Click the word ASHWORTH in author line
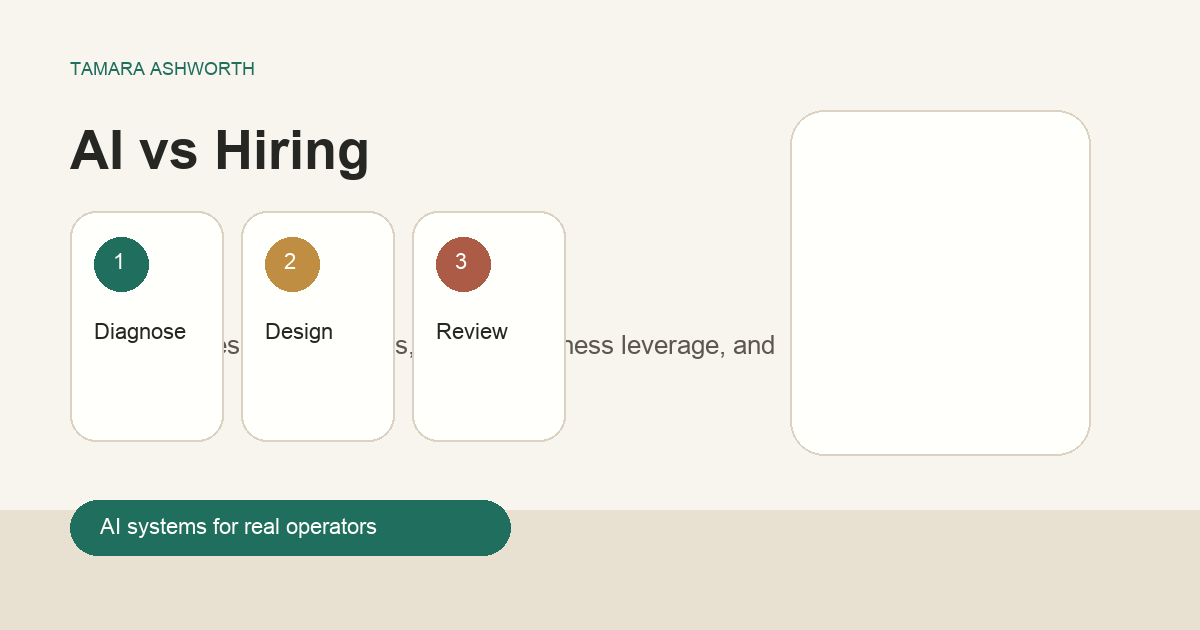Viewport: 1200px width, 630px height. click(x=204, y=69)
